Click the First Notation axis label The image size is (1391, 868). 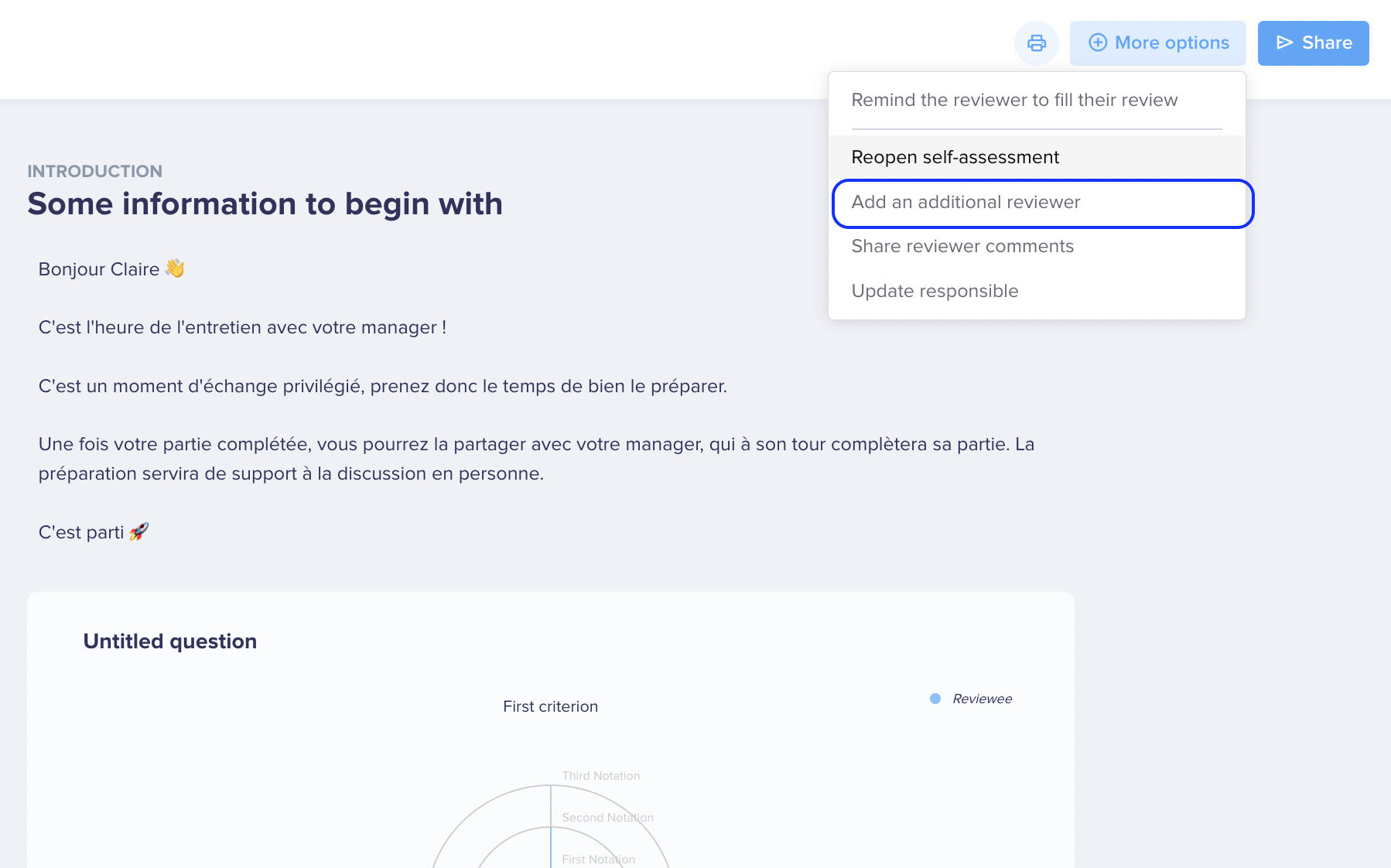click(x=598, y=859)
